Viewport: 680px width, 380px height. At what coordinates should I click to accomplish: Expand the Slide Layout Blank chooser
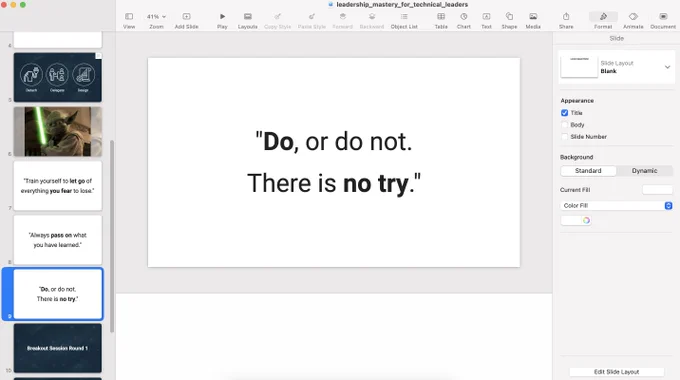pyautogui.click(x=667, y=67)
